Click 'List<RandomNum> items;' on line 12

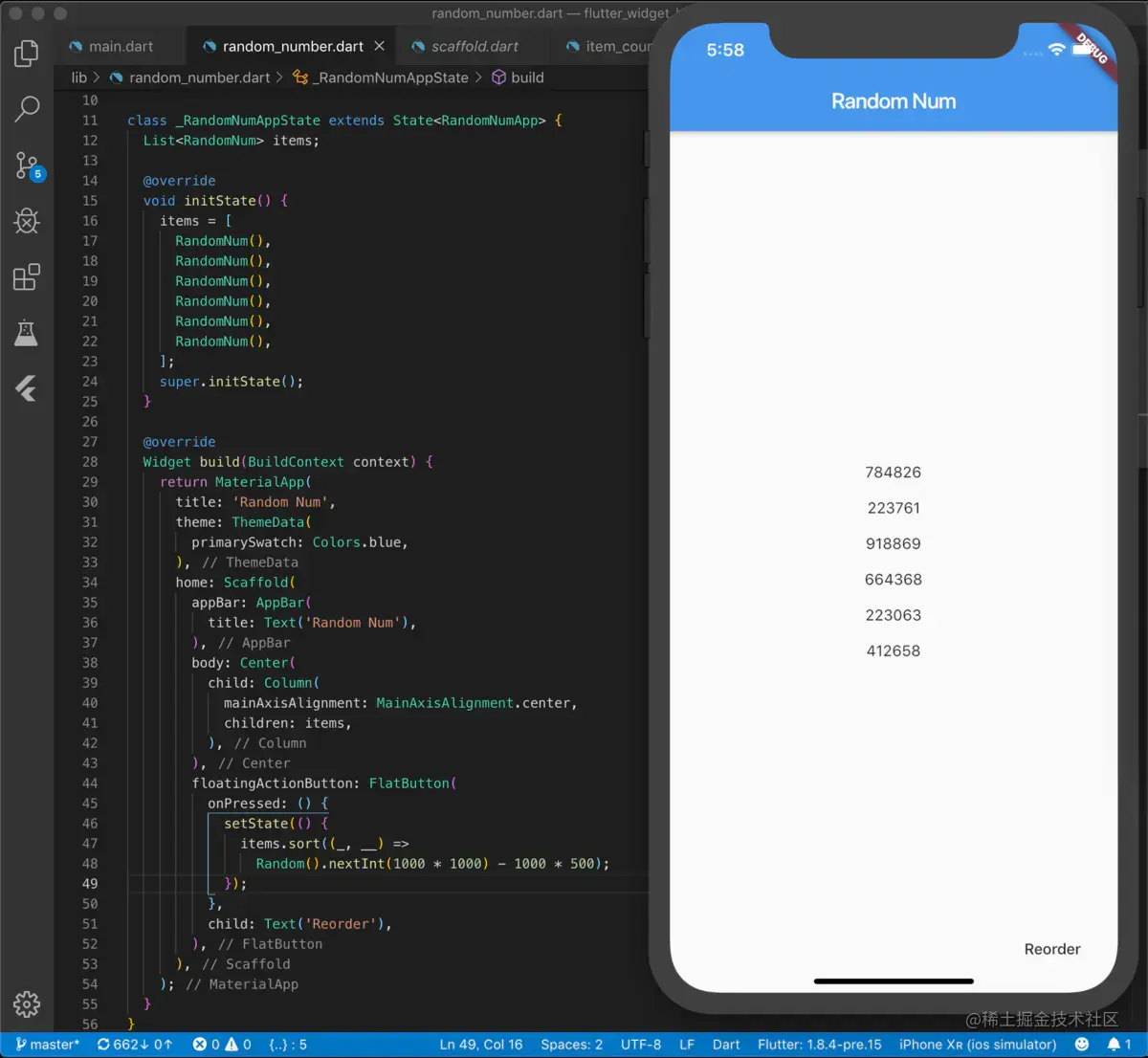[x=232, y=141]
